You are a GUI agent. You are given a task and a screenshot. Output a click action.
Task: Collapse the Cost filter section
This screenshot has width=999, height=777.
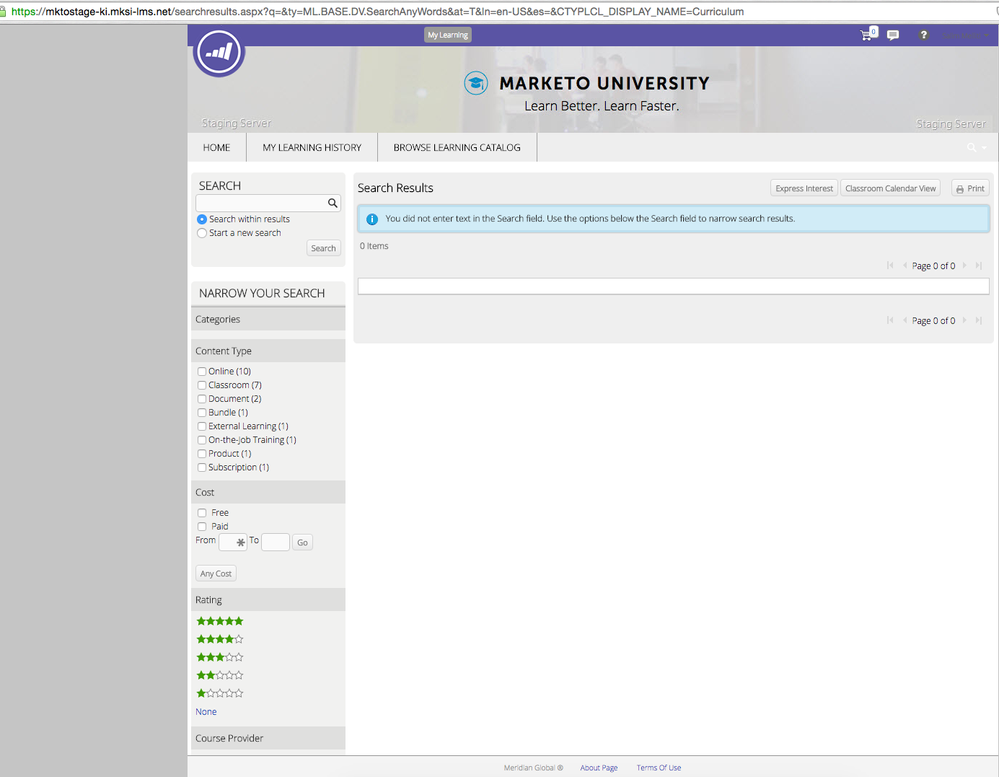pyautogui.click(x=268, y=492)
